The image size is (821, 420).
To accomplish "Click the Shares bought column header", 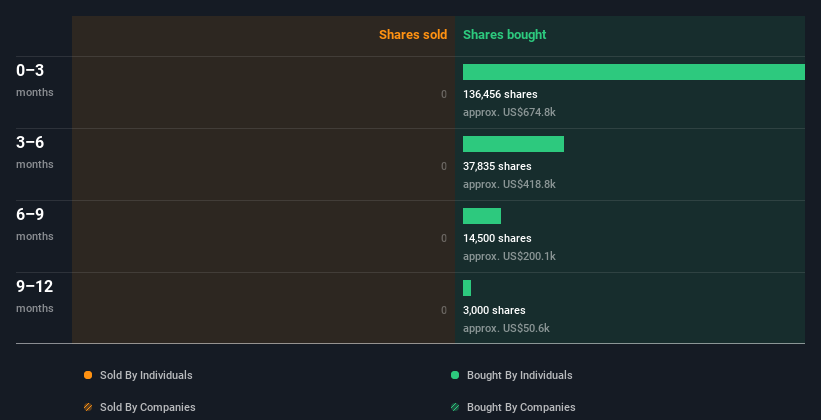I will point(504,35).
